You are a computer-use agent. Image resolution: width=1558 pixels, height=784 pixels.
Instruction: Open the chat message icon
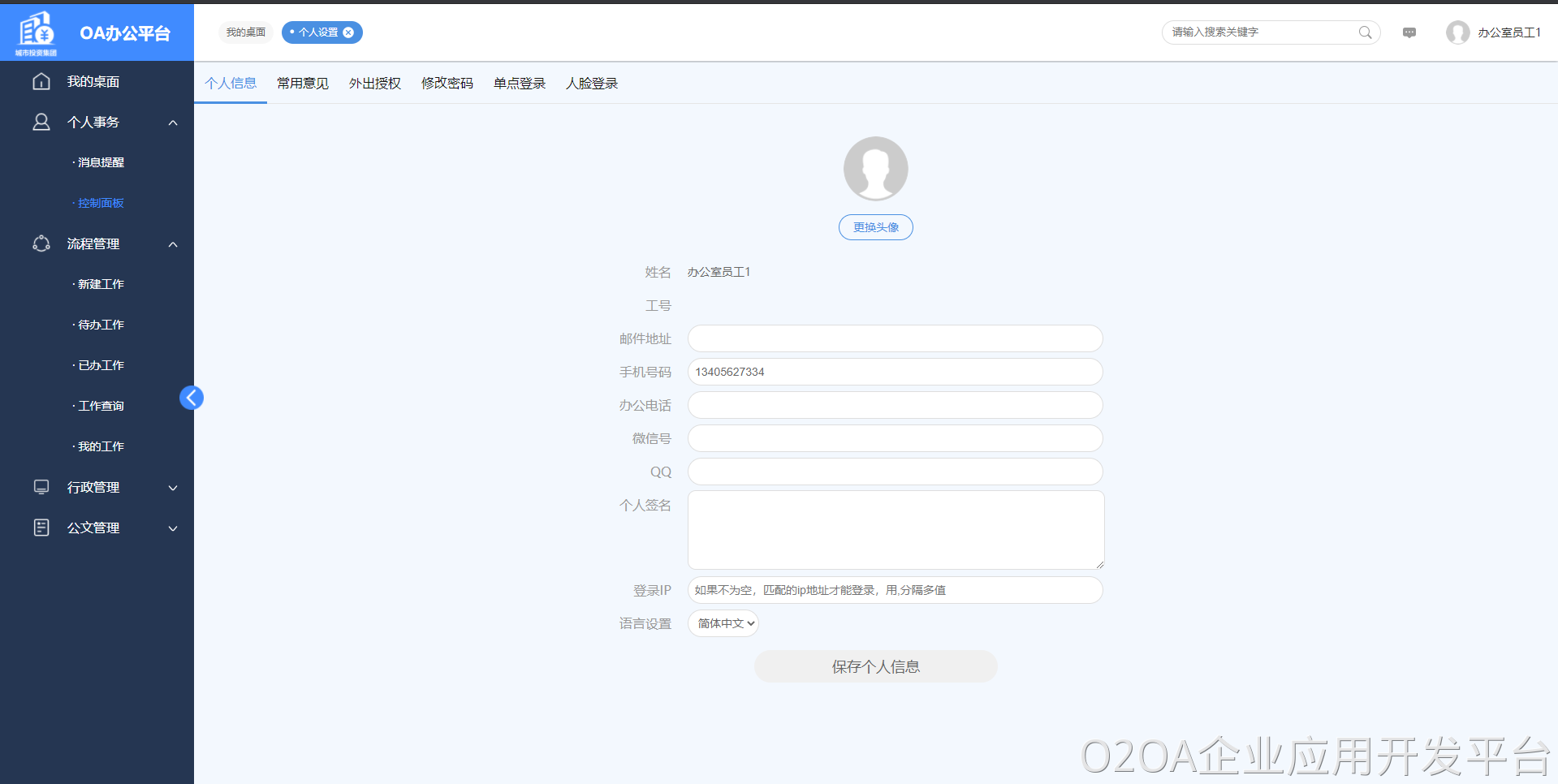coord(1409,32)
